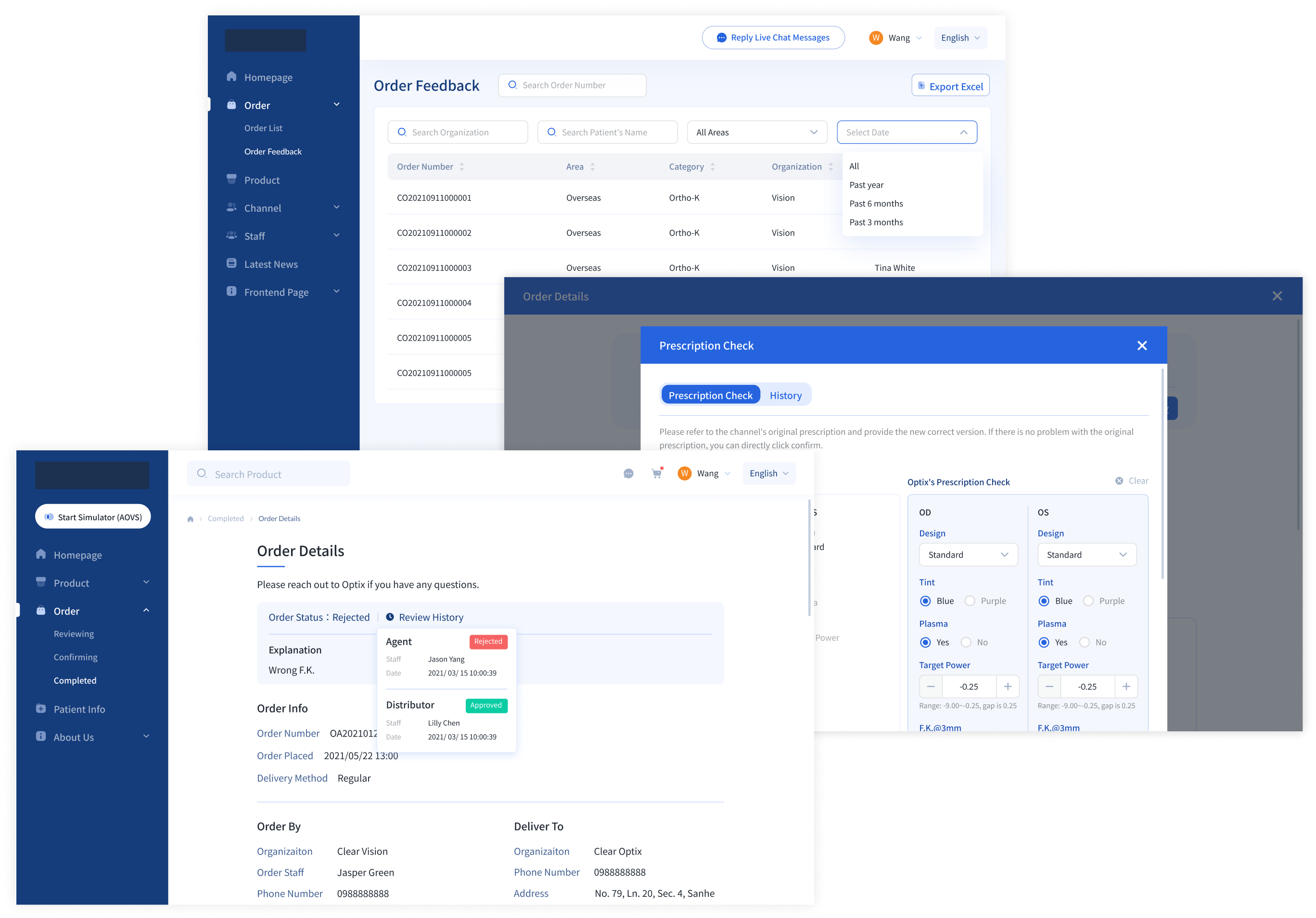Choose Past 6 months date option

click(x=876, y=204)
